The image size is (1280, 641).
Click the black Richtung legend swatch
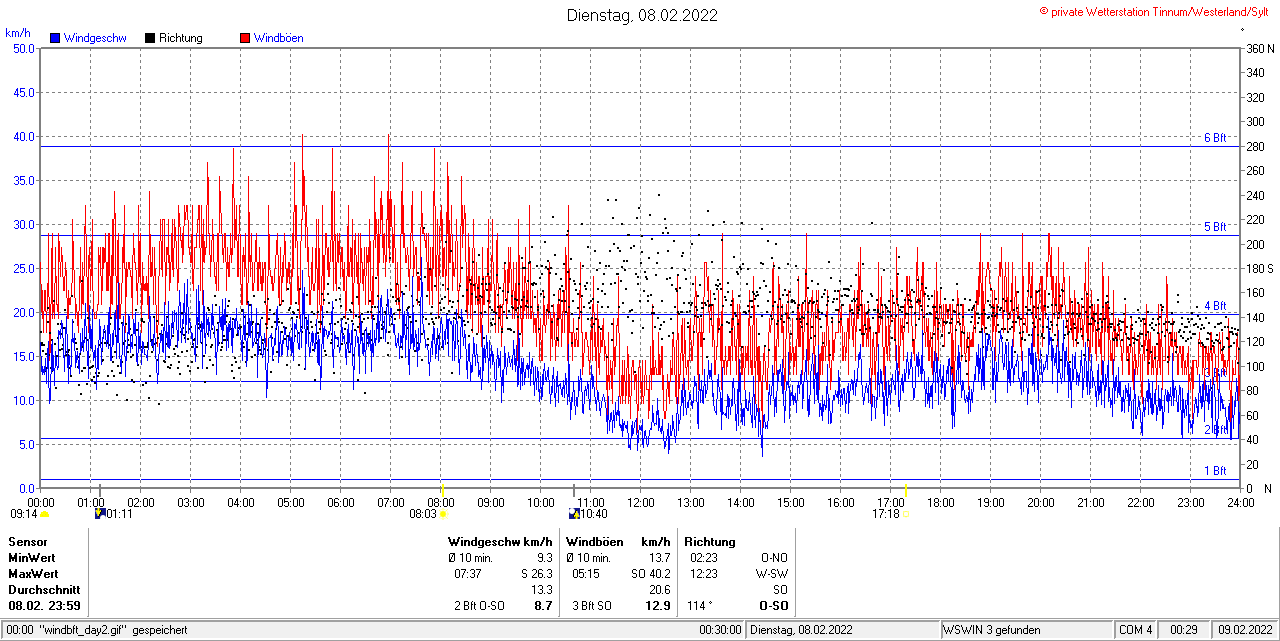[x=150, y=38]
